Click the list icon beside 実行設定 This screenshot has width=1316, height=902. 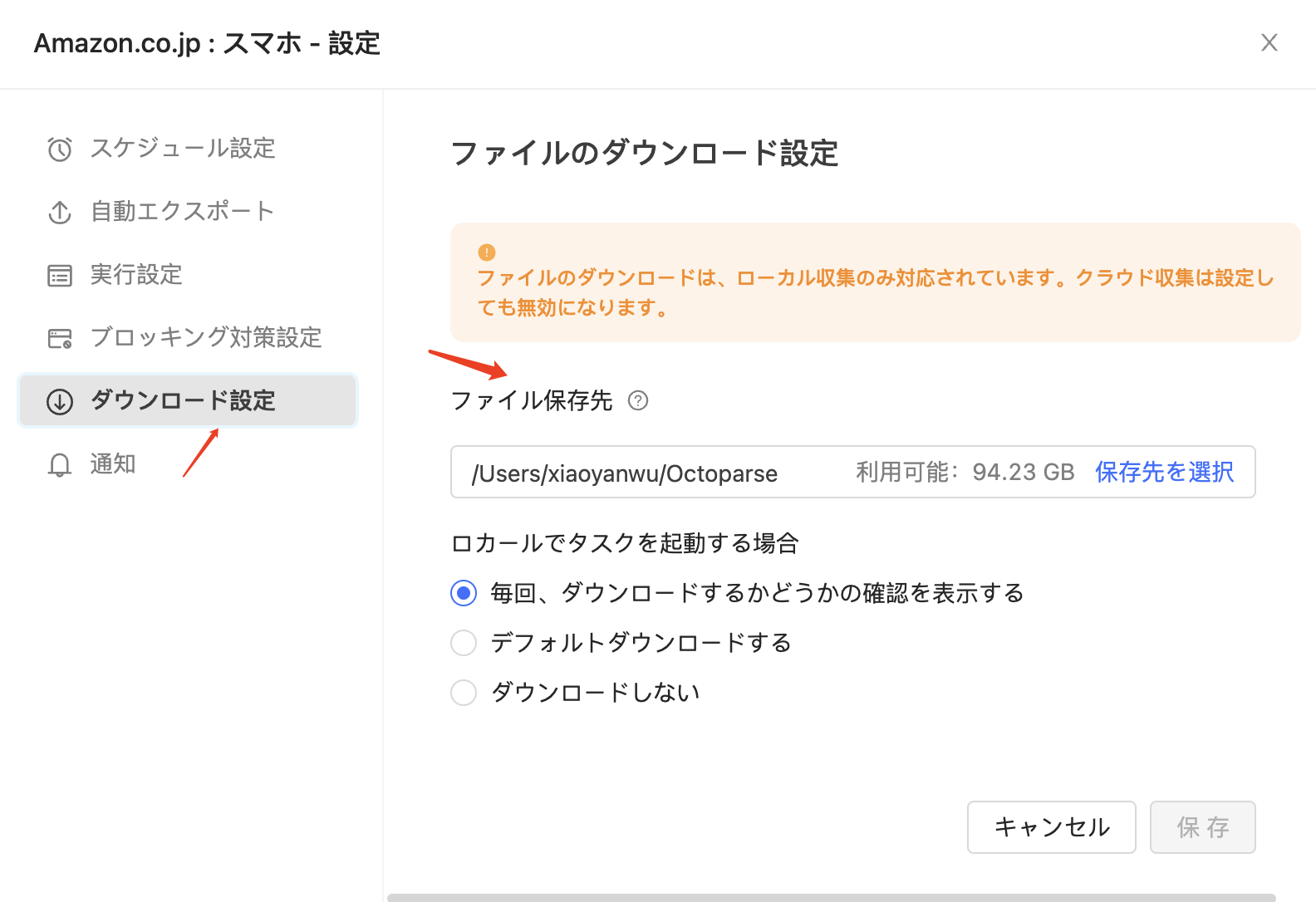pos(60,276)
